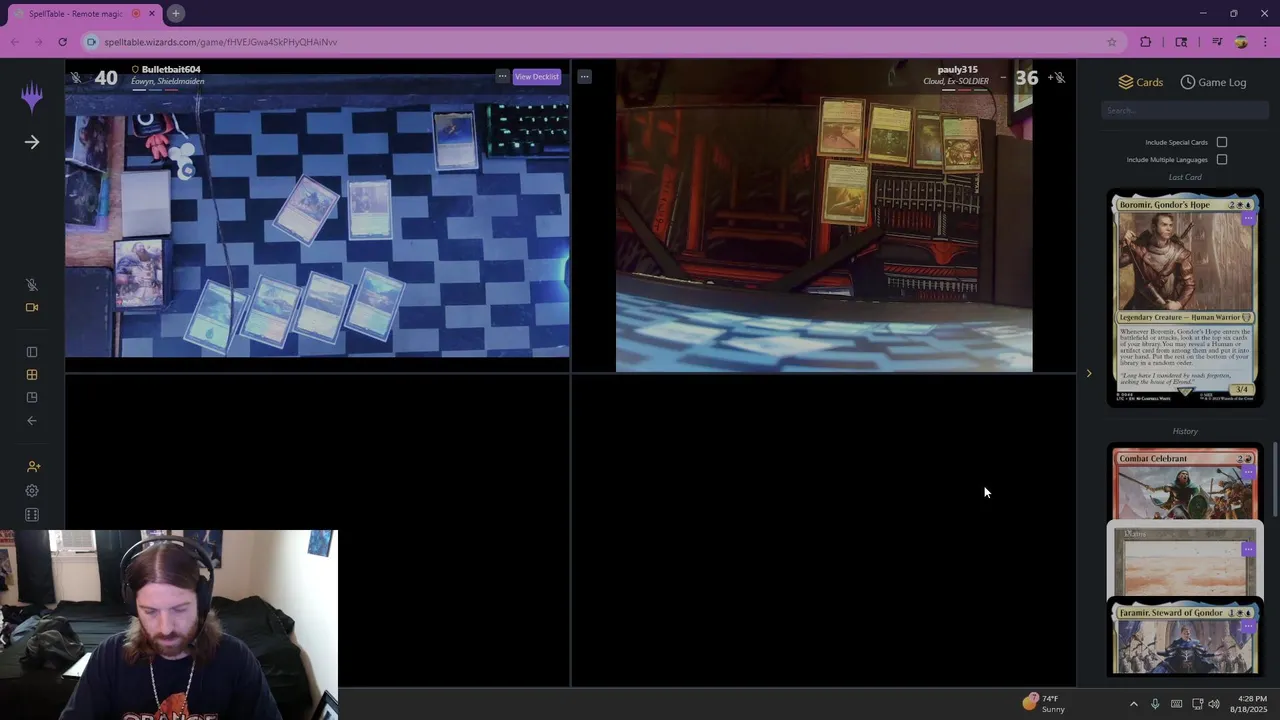Click the commander name Cloud, Ex-SOLDIER
1280x720 pixels.
[x=956, y=81]
